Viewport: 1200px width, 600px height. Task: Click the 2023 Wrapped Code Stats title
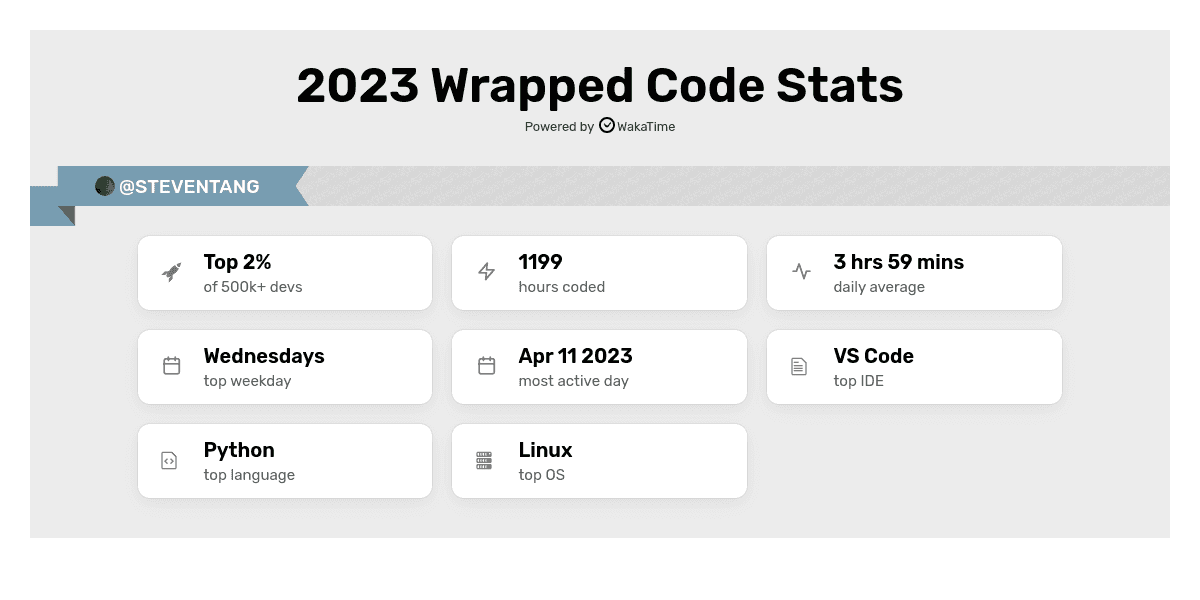click(x=600, y=85)
